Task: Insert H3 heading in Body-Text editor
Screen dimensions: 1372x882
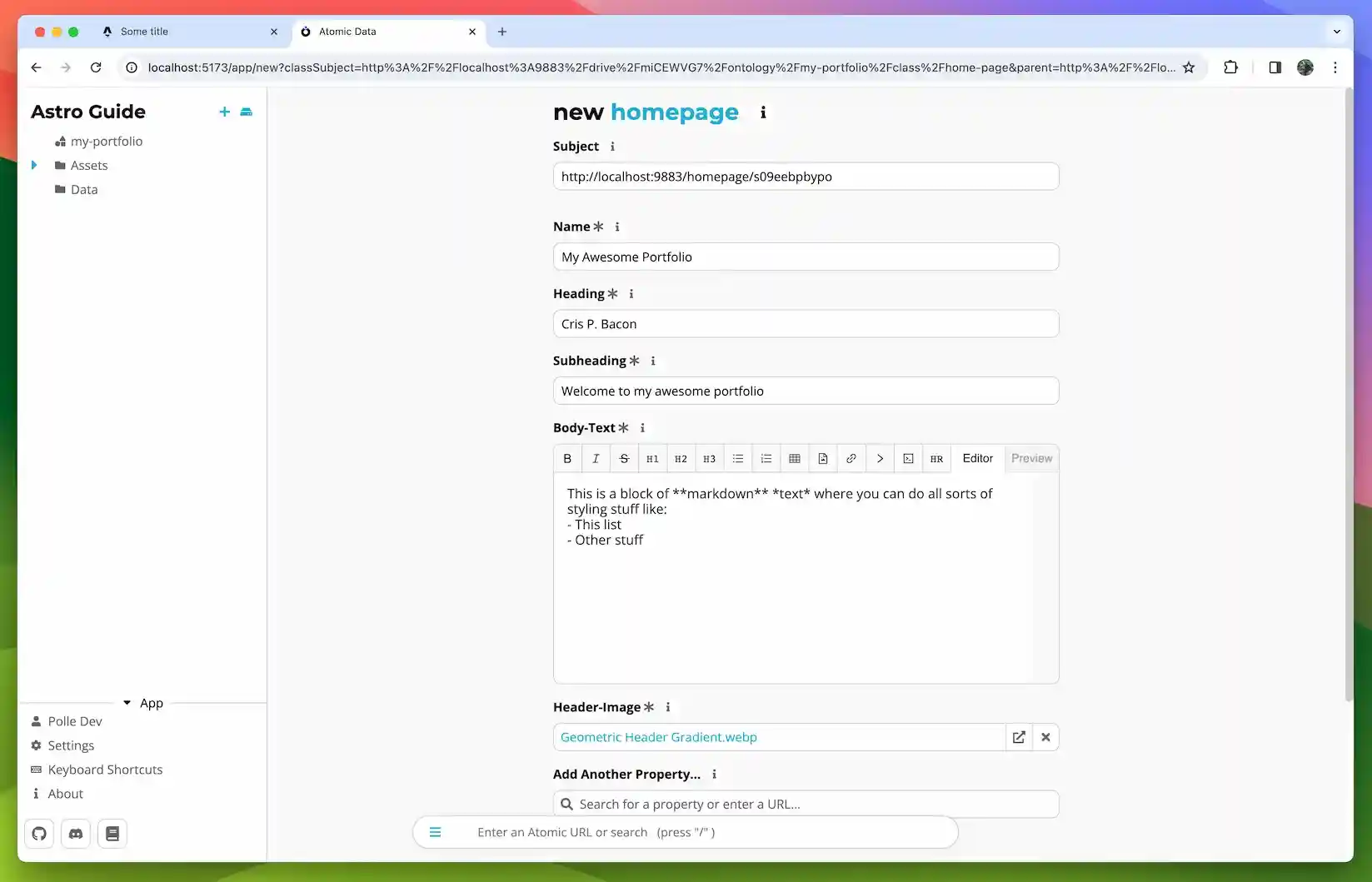Action: coord(709,459)
